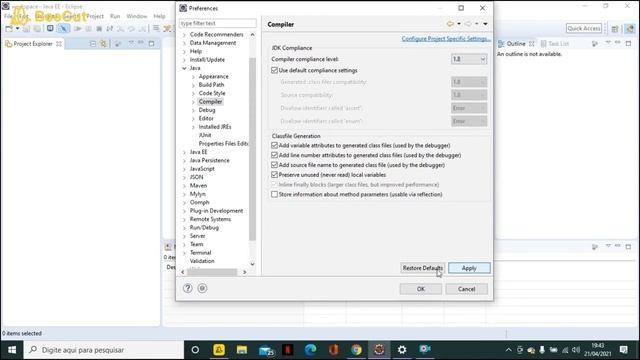
Task: Click the preferences tree horizontal scrollbar
Action: click(x=212, y=272)
